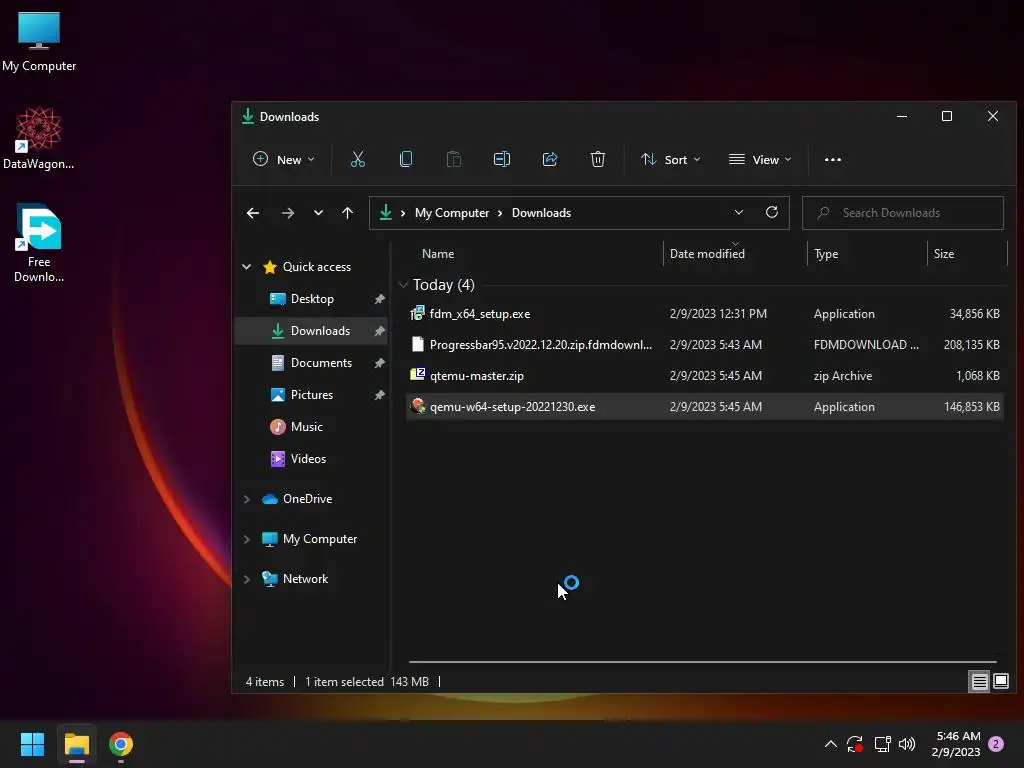
Task: Sort by the Type column header
Action: [x=826, y=254]
